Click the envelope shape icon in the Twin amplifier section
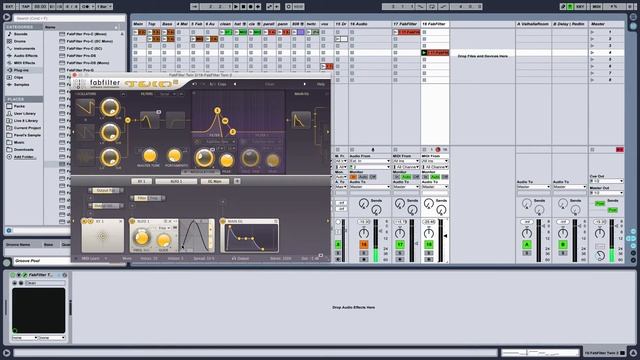 (x=301, y=120)
